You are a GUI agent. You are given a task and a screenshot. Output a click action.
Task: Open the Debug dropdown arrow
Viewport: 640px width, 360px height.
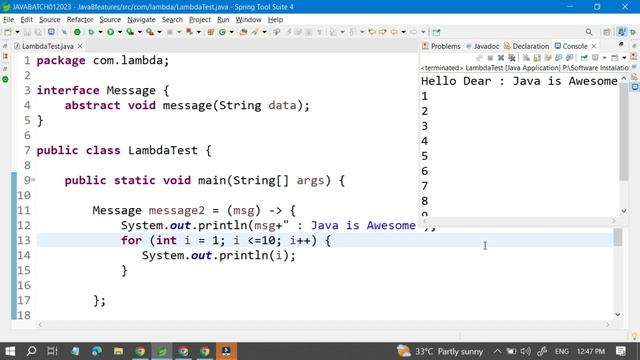(x=100, y=32)
